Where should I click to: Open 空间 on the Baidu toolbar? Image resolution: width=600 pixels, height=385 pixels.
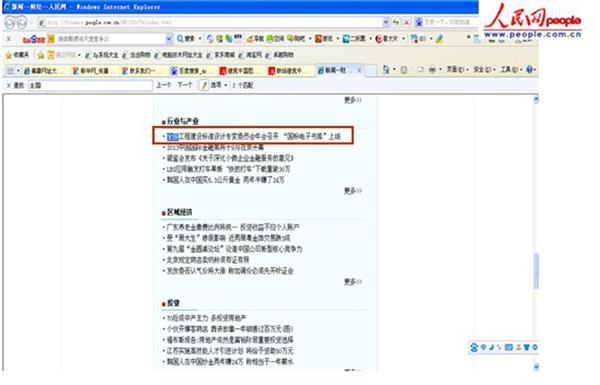[x=275, y=39]
